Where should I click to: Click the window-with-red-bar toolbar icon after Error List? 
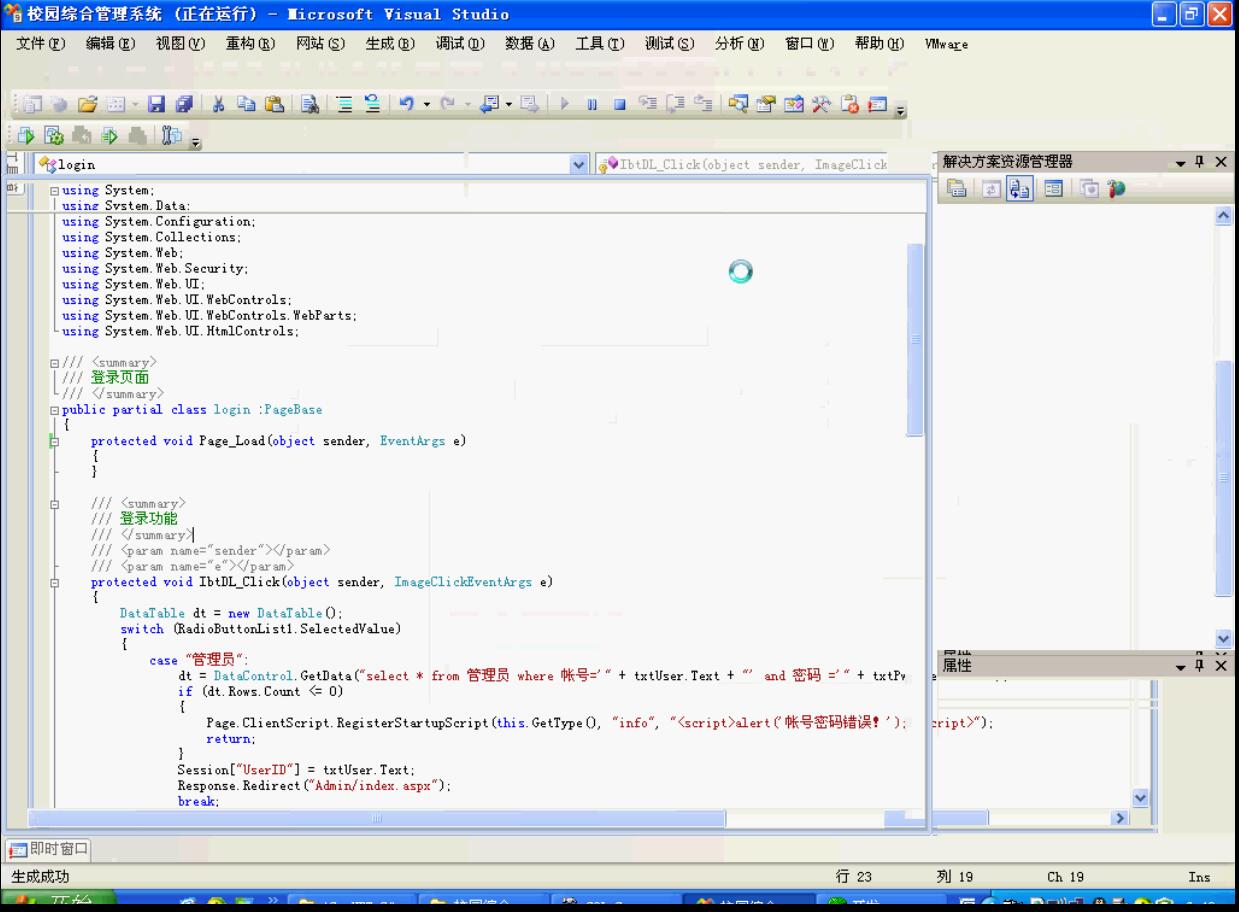pos(876,104)
